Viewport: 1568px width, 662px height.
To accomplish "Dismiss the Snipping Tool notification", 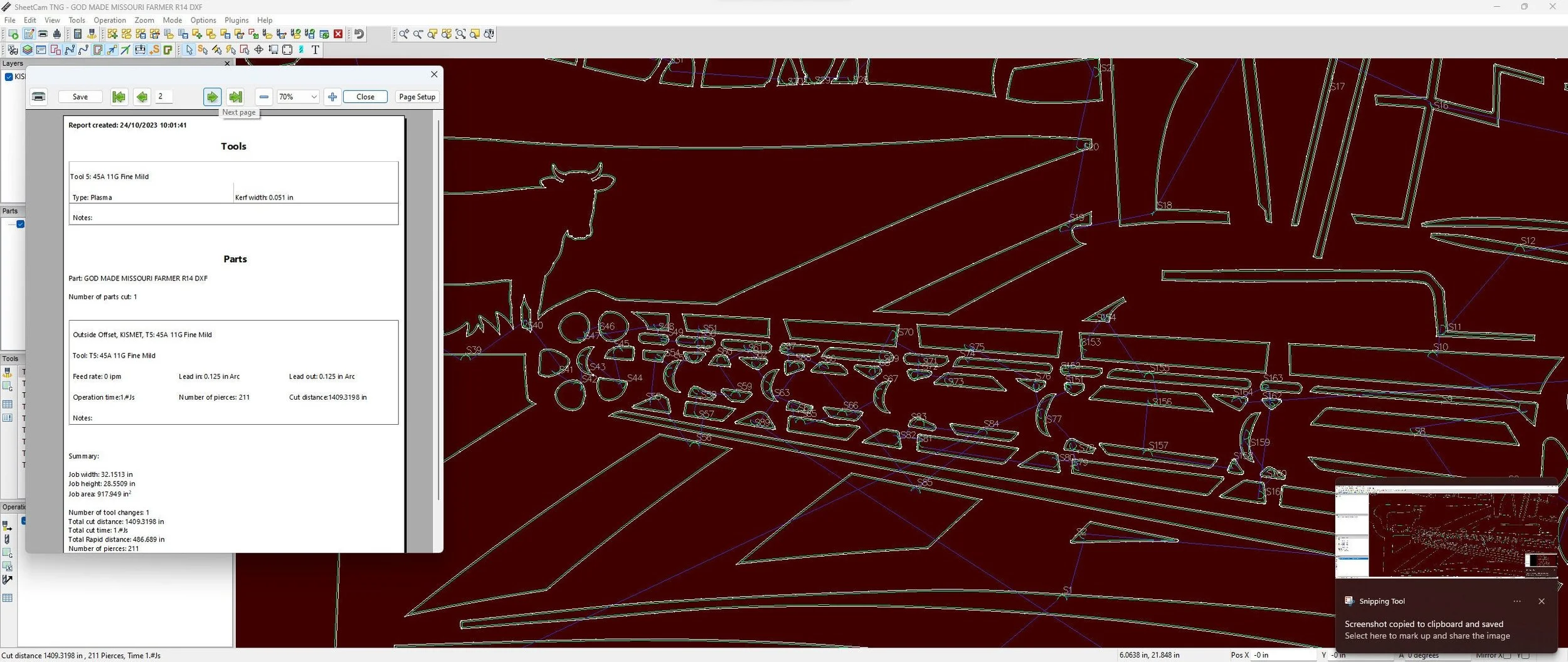I will coord(1542,601).
